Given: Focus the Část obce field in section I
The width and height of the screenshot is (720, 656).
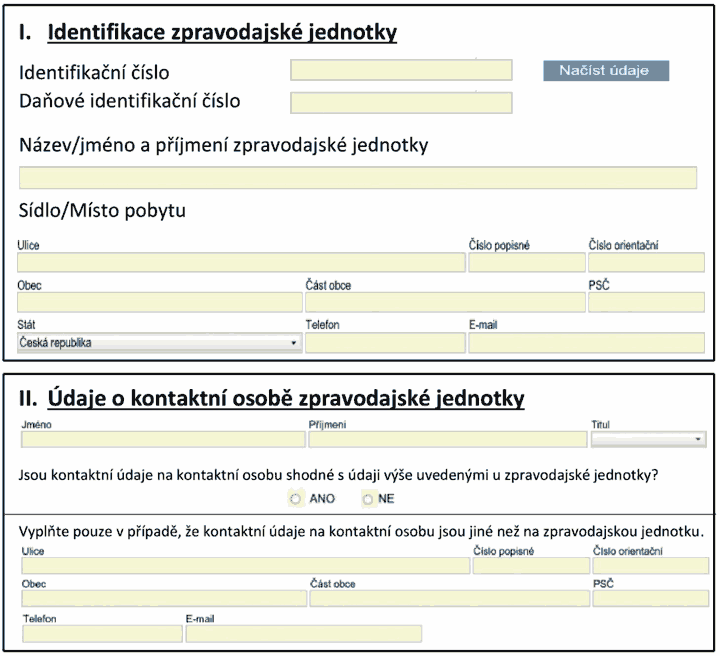Looking at the screenshot, I should [445, 303].
